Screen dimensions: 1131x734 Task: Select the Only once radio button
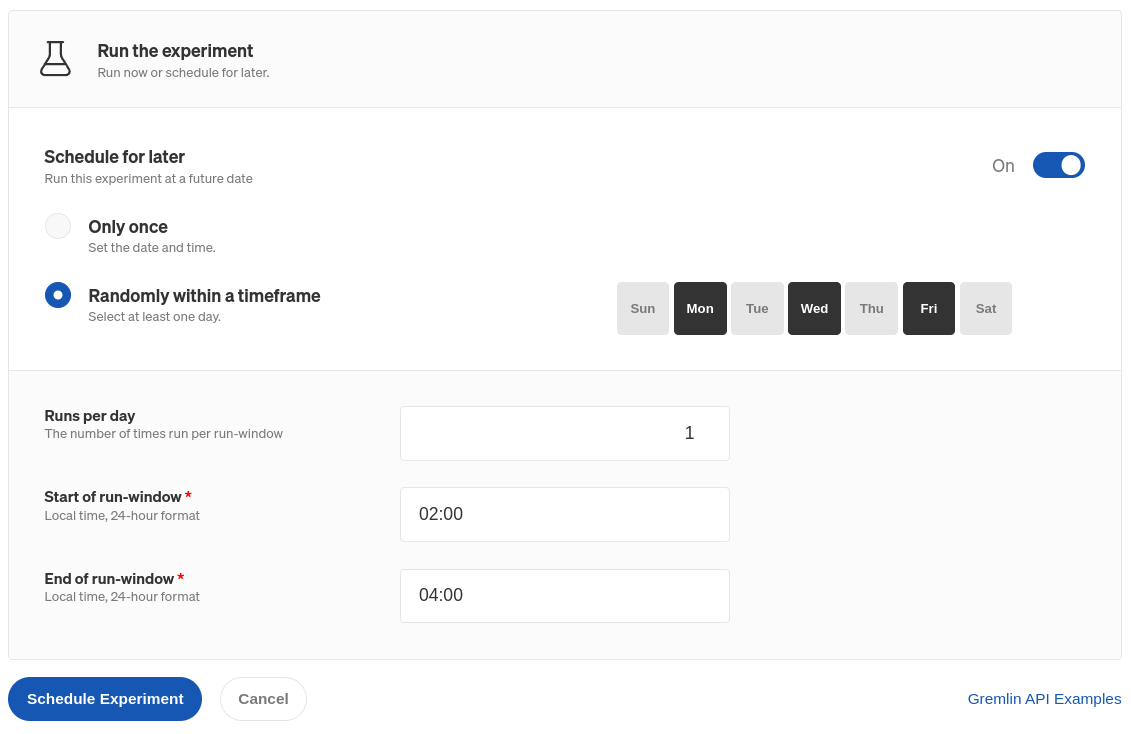[58, 226]
